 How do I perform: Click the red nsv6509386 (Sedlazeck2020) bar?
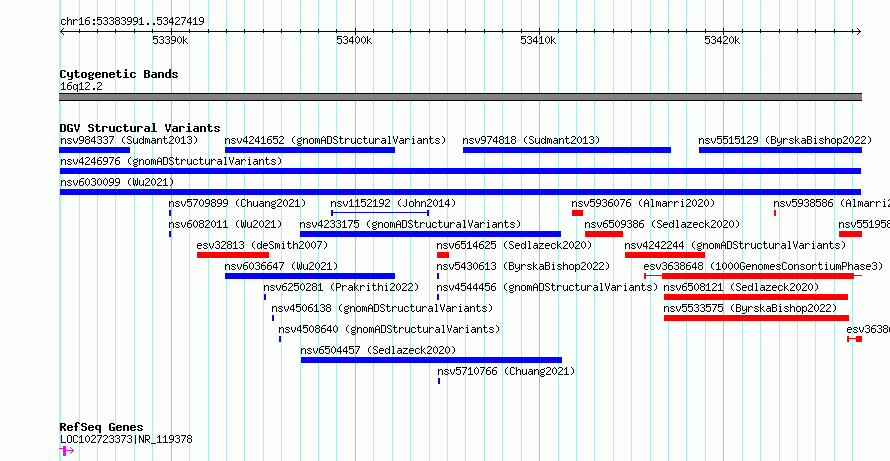(x=604, y=234)
